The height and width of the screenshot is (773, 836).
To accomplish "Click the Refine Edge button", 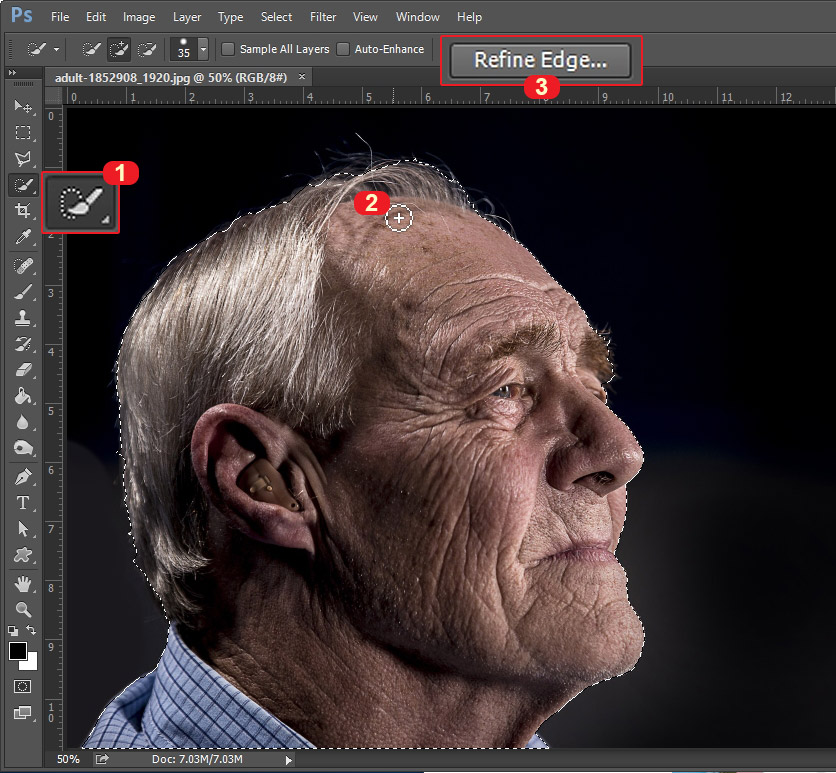I will pos(541,60).
